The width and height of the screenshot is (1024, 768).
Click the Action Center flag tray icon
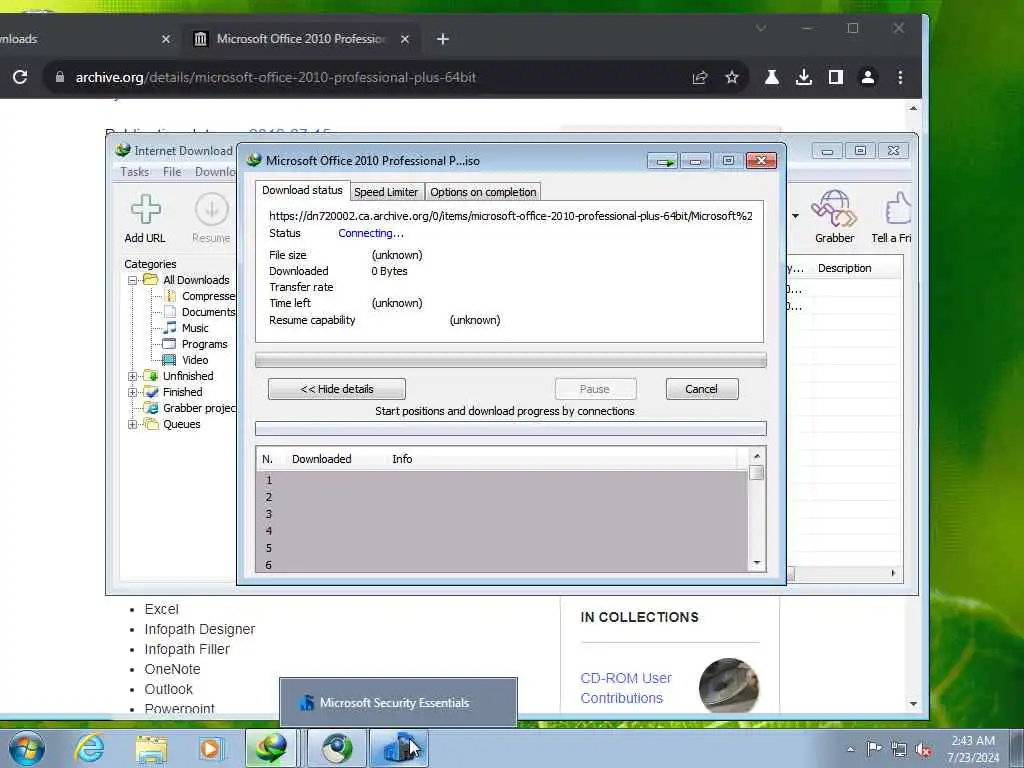pyautogui.click(x=874, y=748)
